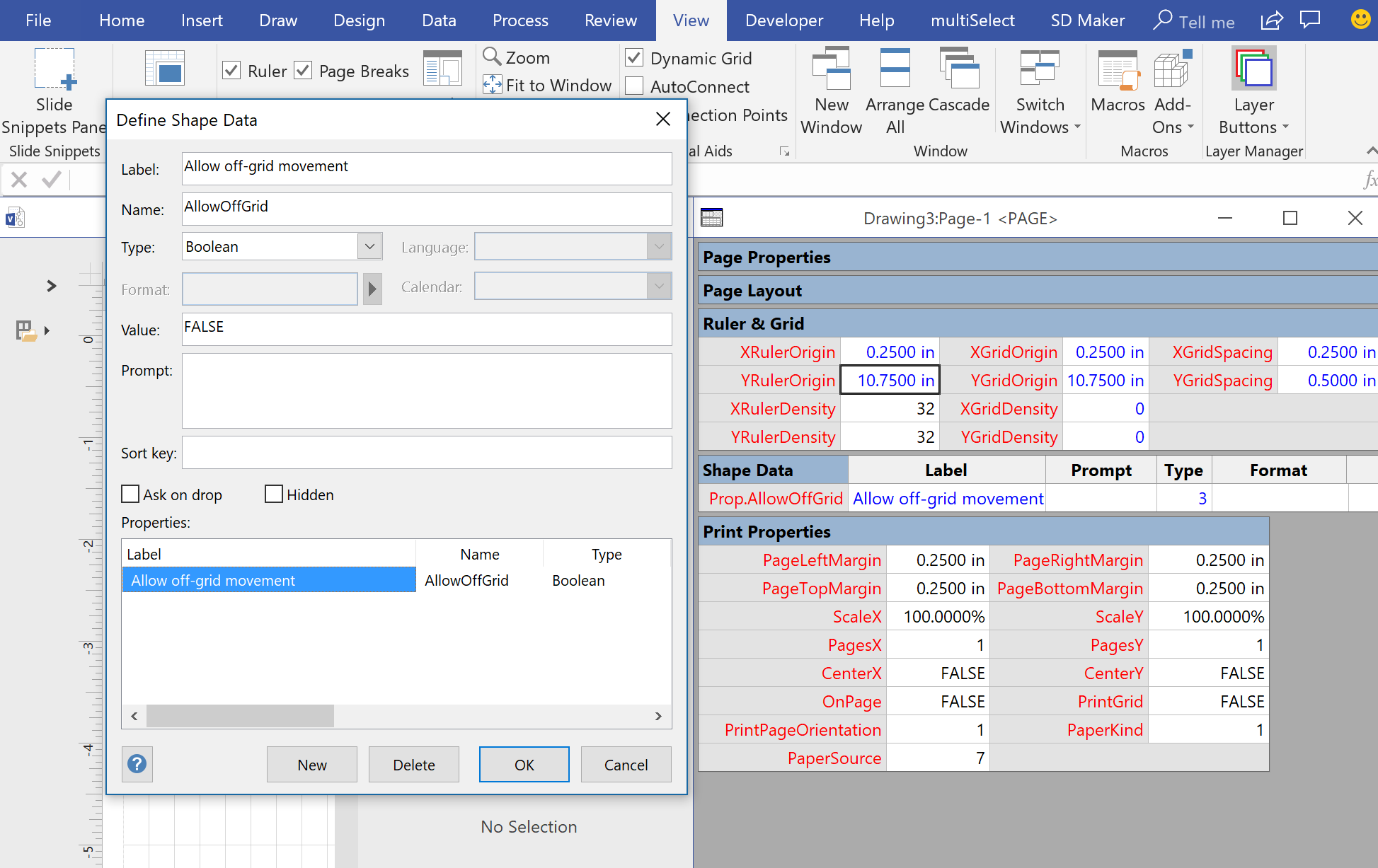Switch to the Developer ribbon tab
This screenshot has width=1378, height=868.
tap(783, 21)
